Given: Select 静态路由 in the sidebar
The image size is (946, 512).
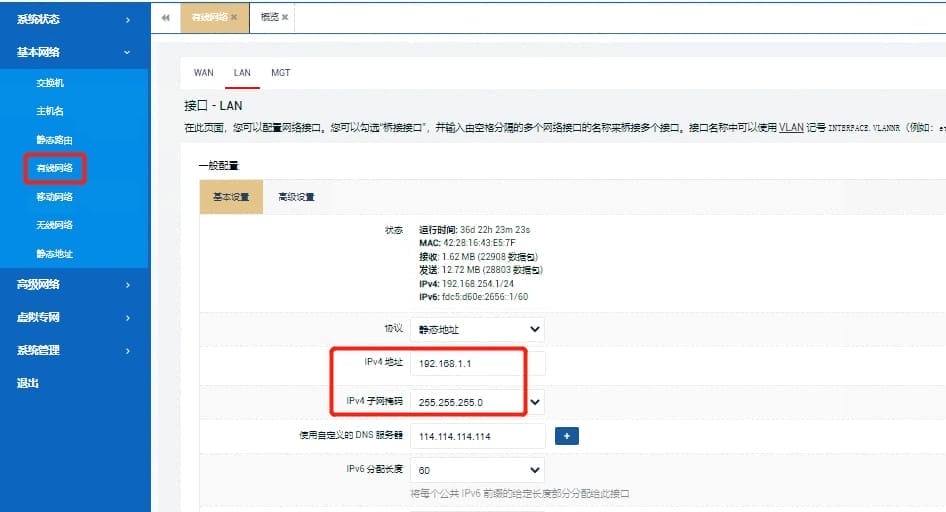Looking at the screenshot, I should (55, 140).
